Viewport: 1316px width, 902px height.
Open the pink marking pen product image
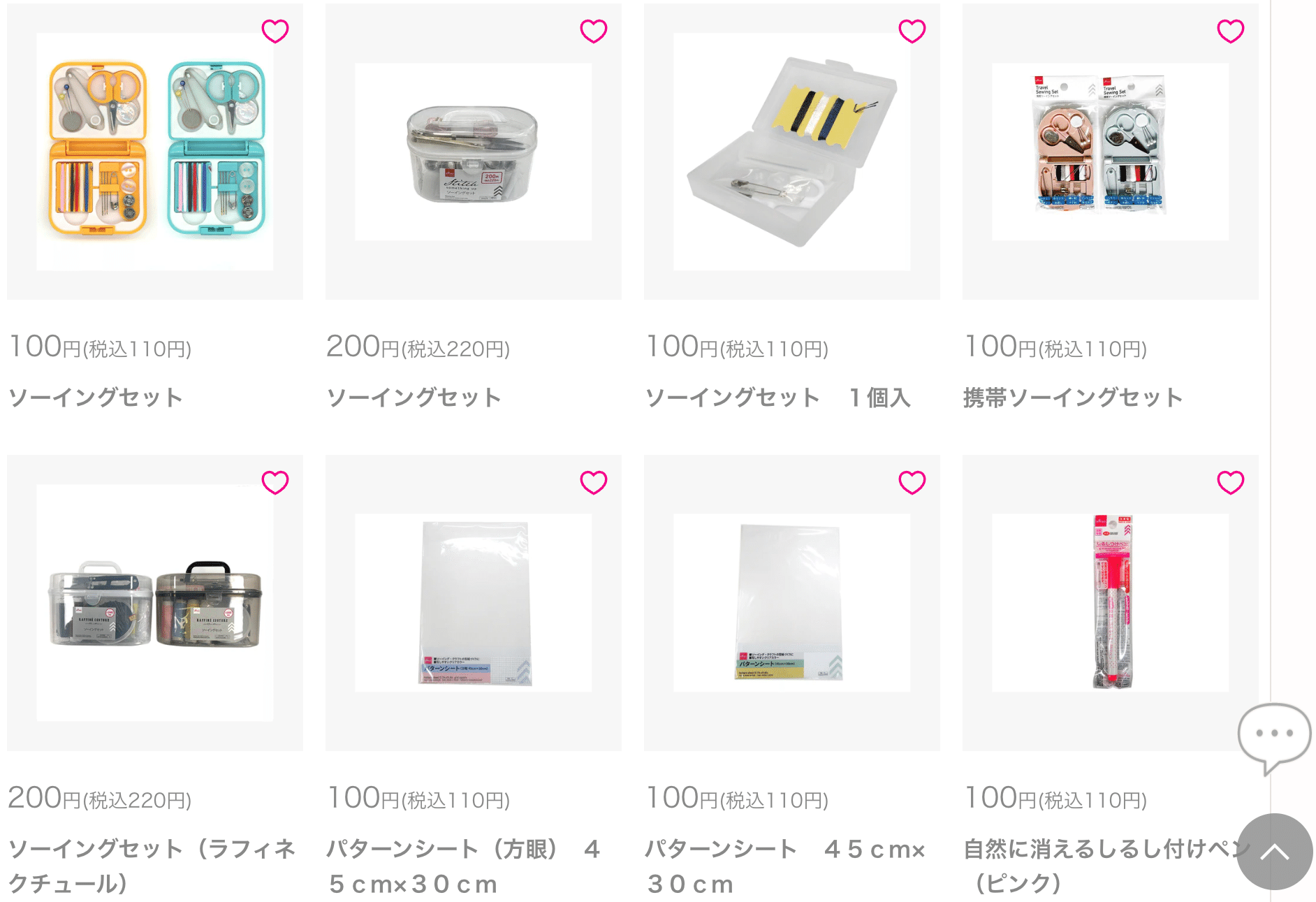1111,603
